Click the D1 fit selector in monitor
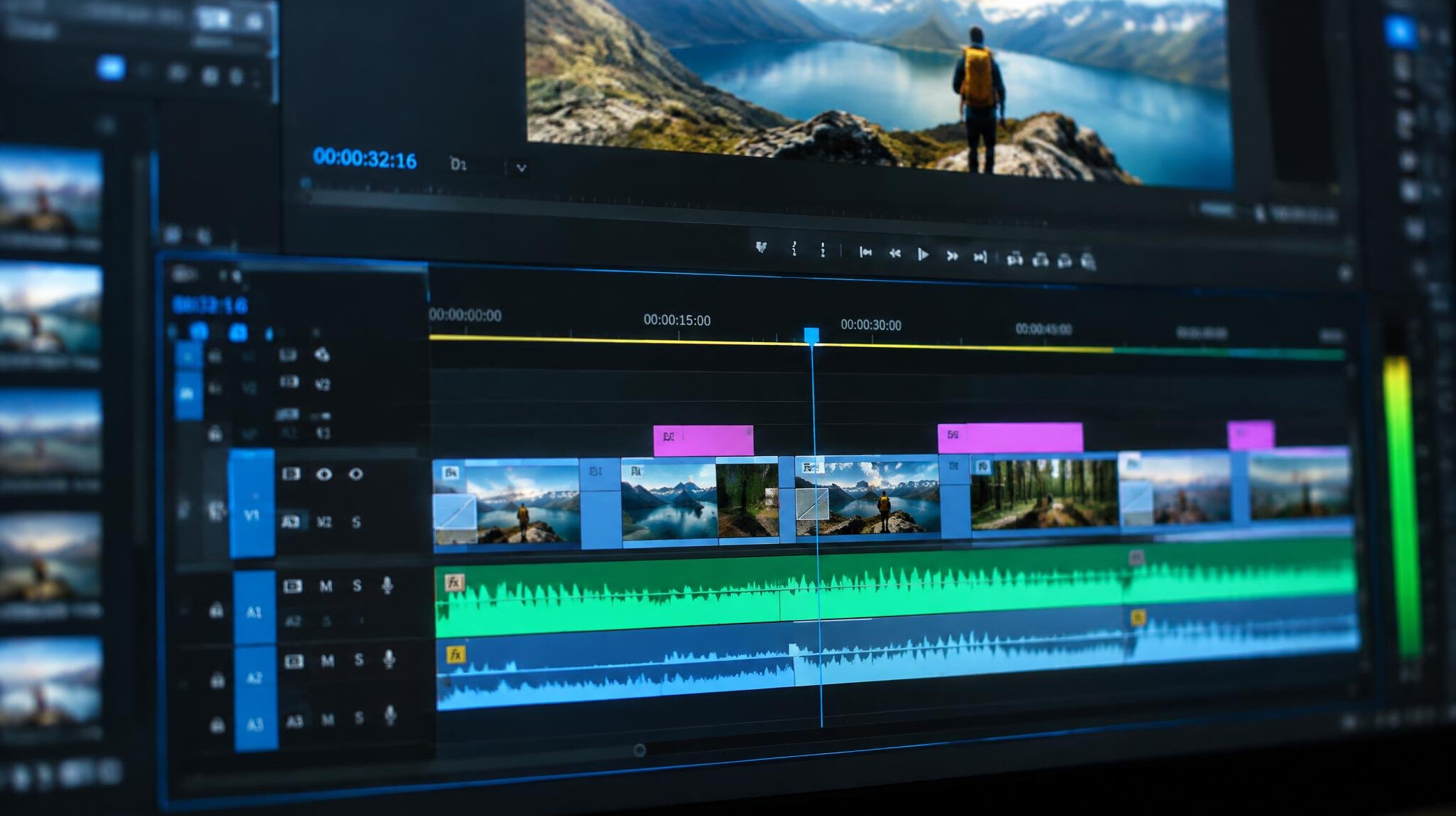The image size is (1456, 816). point(459,165)
